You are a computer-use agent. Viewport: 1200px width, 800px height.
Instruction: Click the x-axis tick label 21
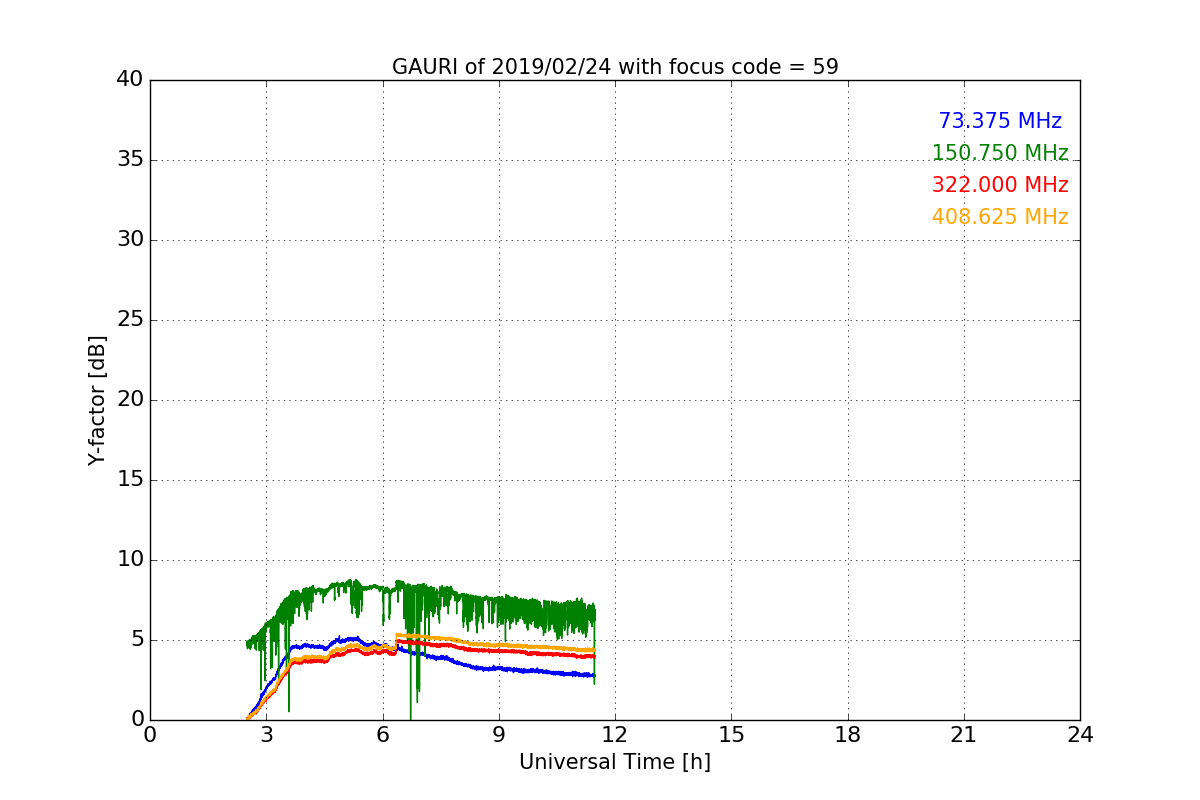point(964,734)
